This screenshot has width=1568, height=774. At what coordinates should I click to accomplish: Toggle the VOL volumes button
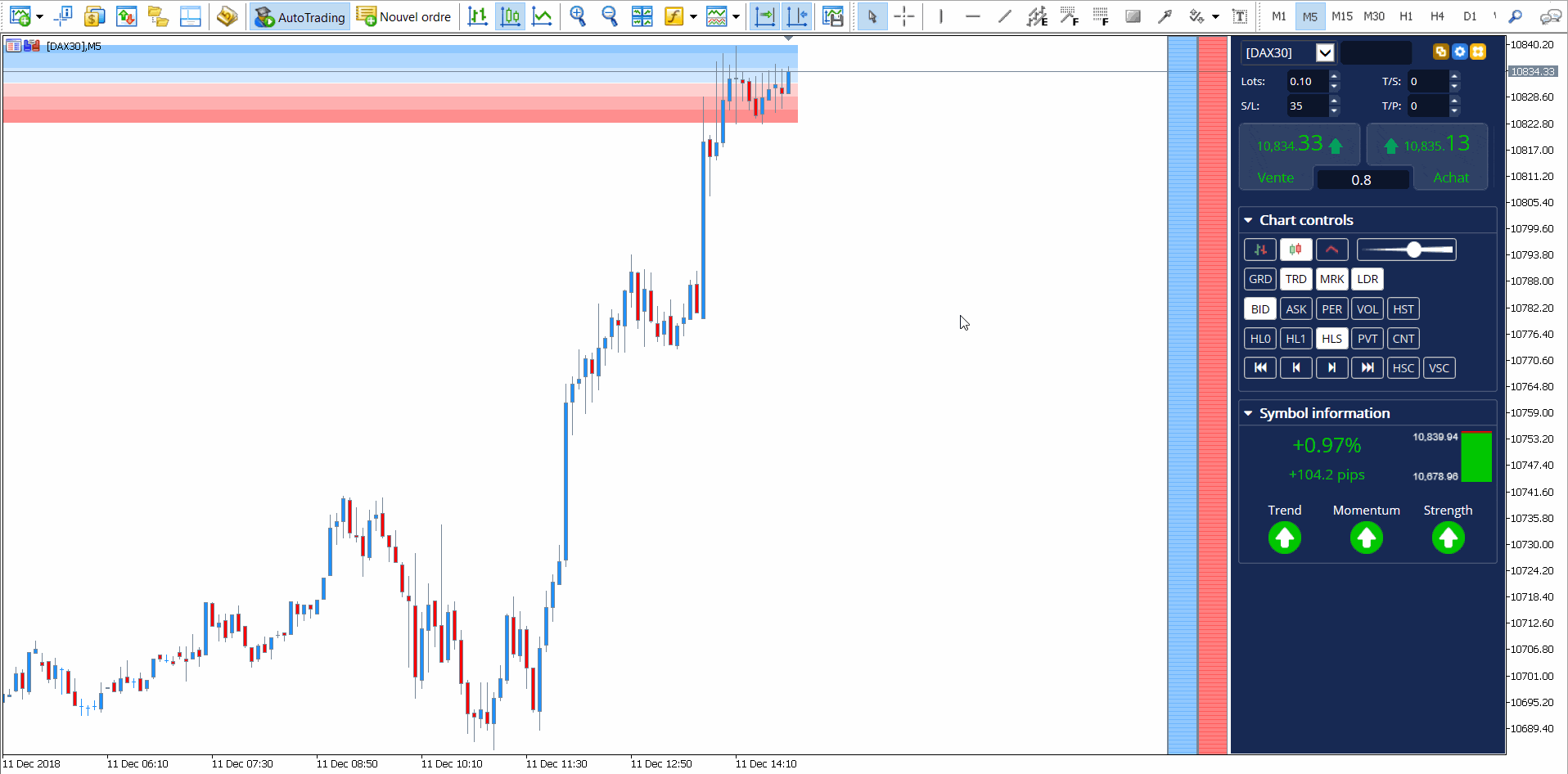(x=1367, y=309)
